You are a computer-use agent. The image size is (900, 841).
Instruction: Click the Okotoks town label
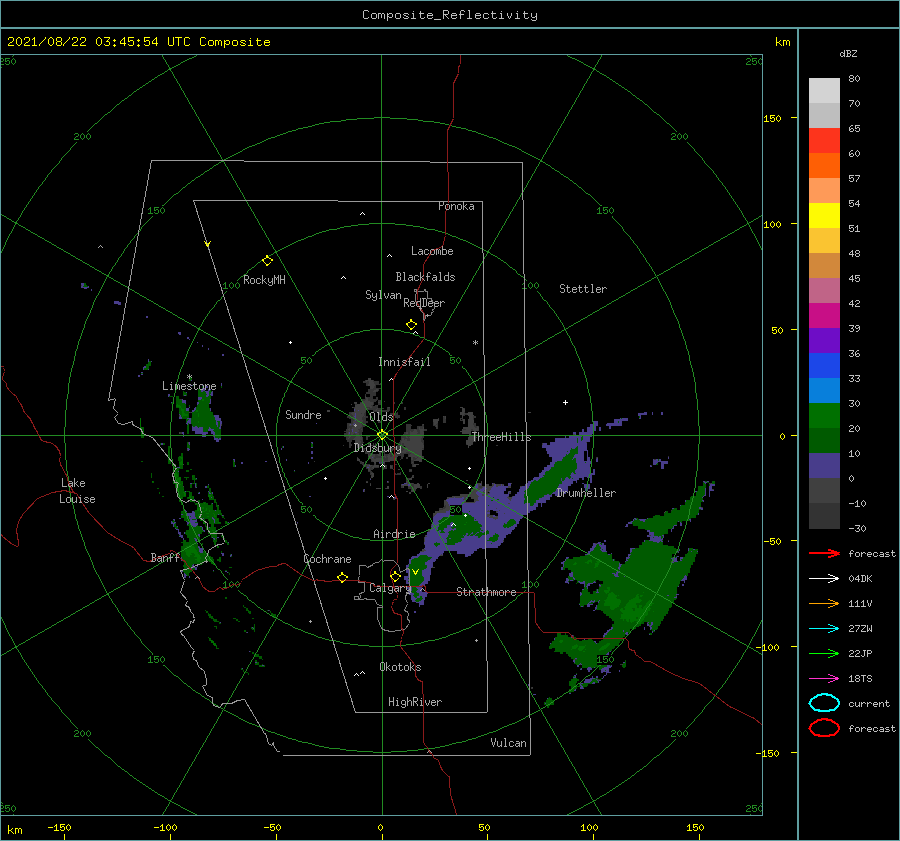point(400,667)
